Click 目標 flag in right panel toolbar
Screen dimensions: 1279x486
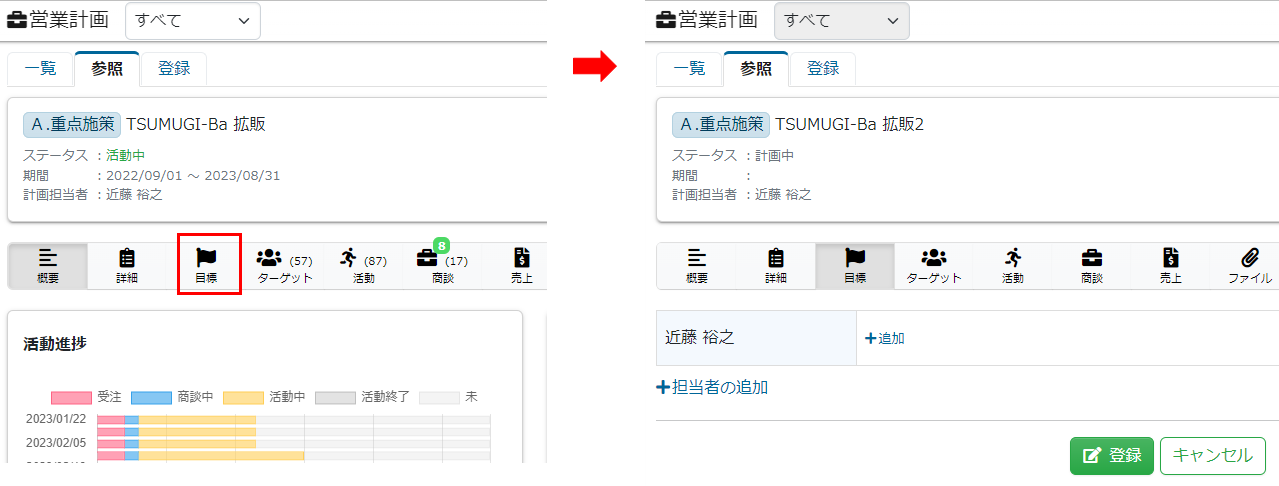click(x=855, y=266)
